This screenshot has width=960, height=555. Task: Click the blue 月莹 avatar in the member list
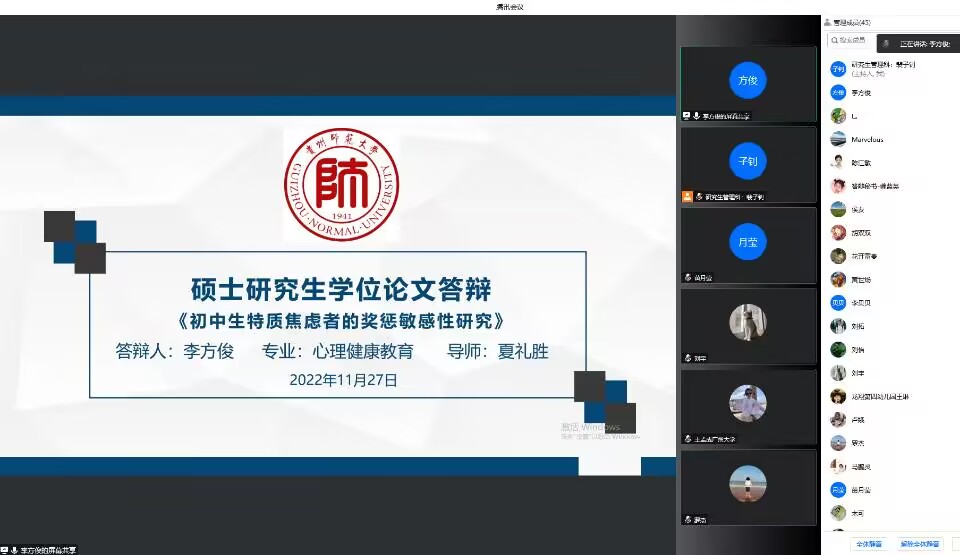[x=838, y=489]
